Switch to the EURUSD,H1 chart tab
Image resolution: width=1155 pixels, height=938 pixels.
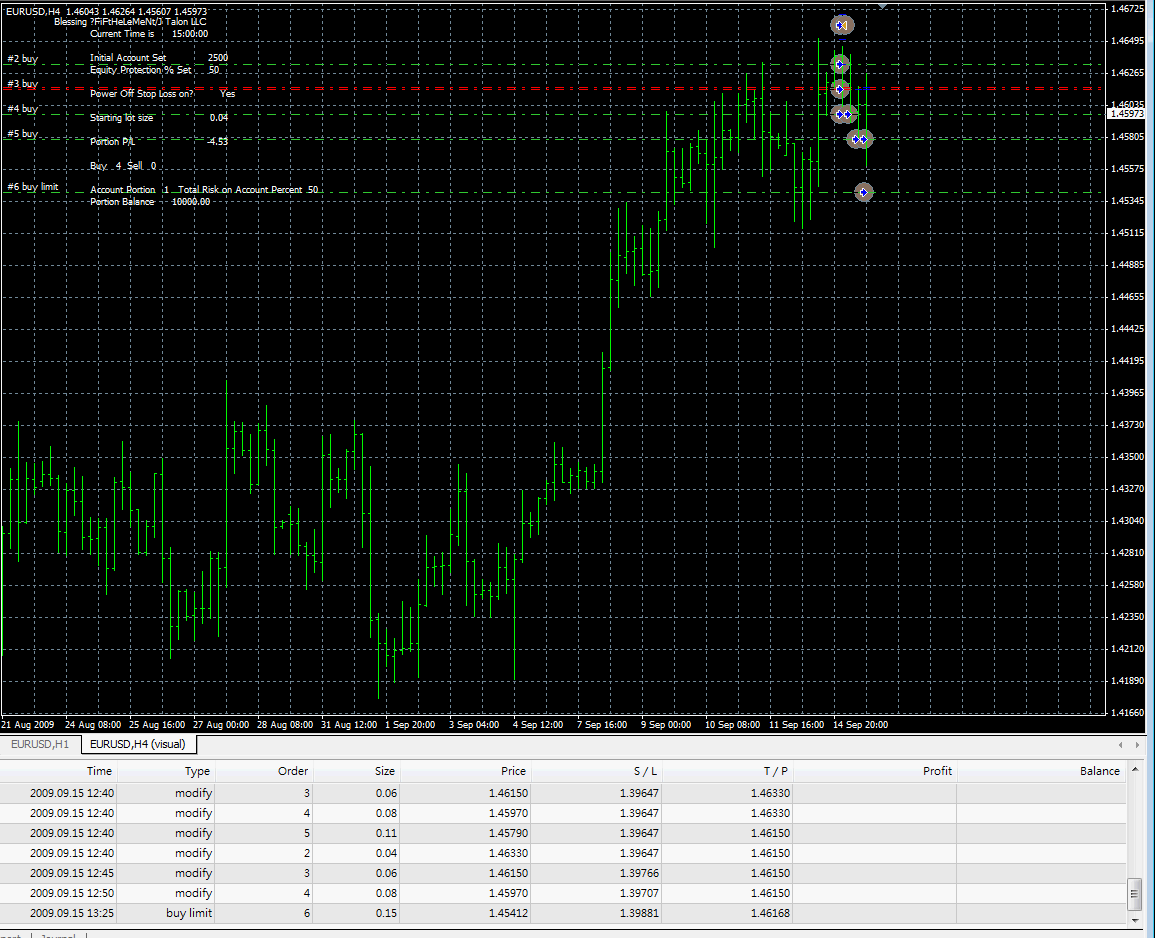(40, 744)
